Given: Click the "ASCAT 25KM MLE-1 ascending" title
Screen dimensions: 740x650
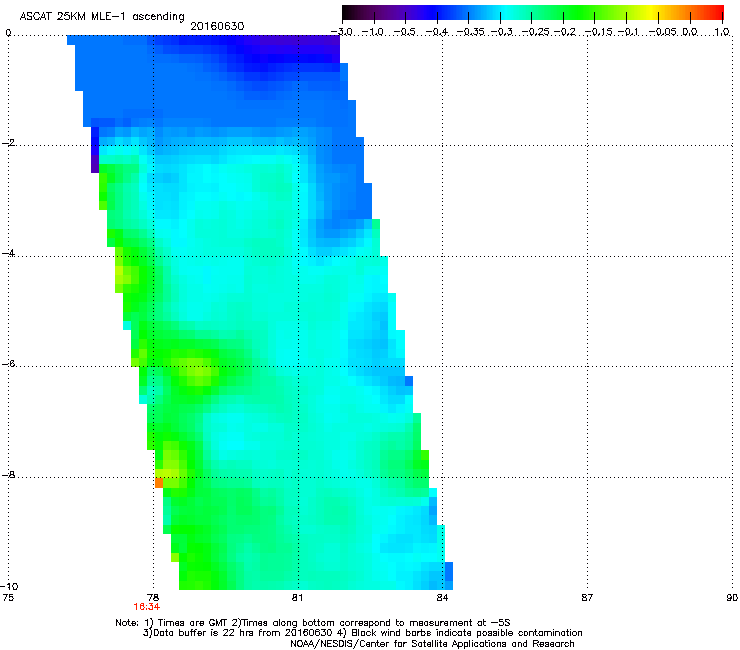Looking at the screenshot, I should (x=102, y=17).
